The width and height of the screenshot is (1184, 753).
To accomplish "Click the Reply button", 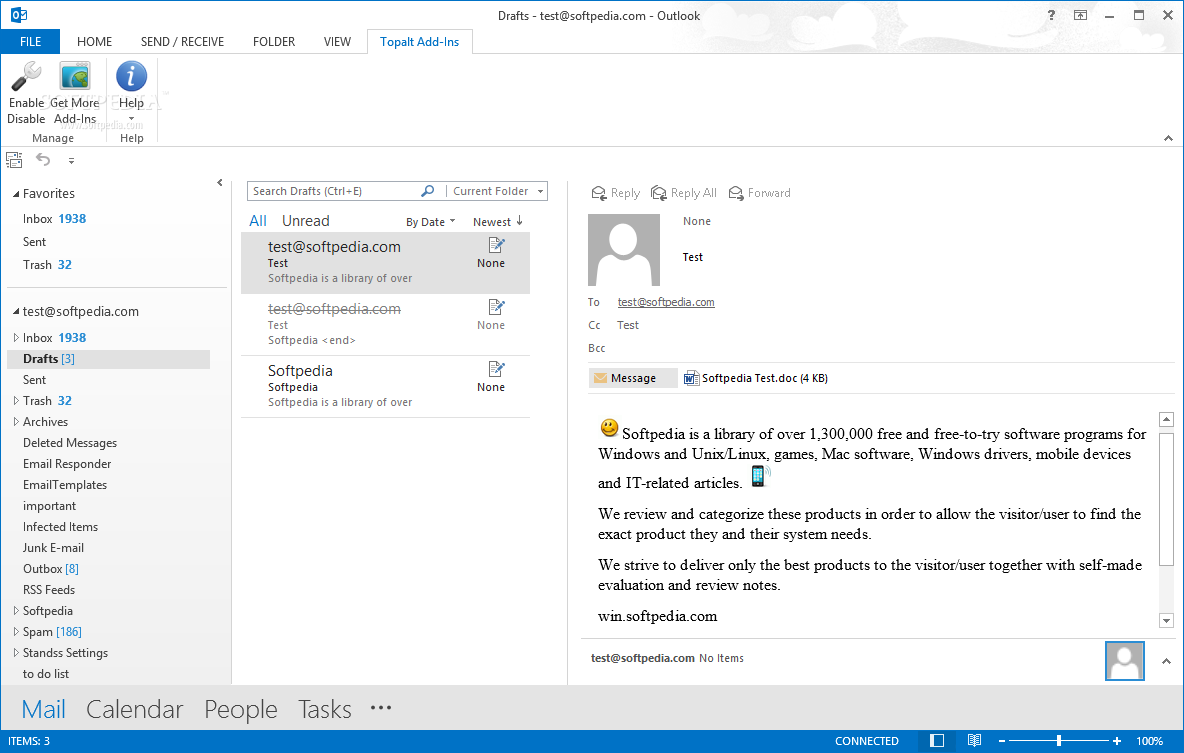I will point(615,193).
